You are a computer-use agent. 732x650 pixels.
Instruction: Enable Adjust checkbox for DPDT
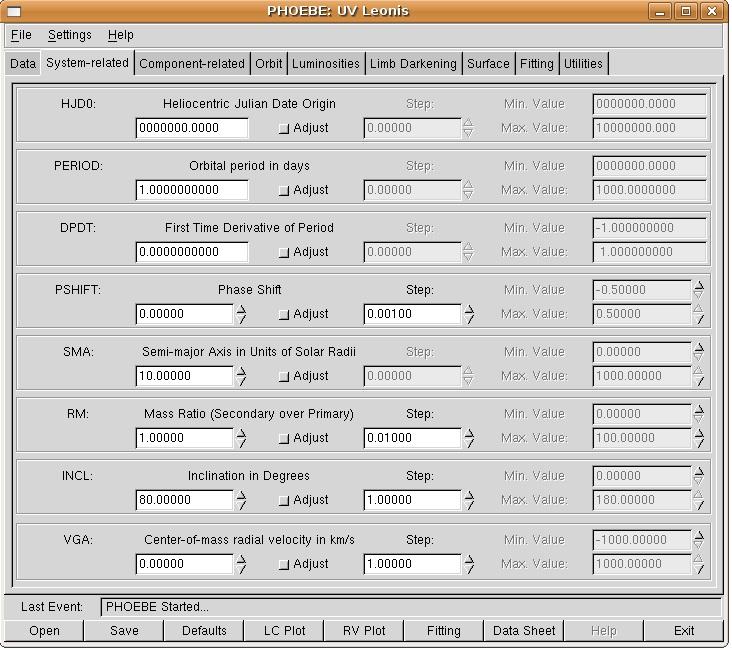tap(284, 253)
